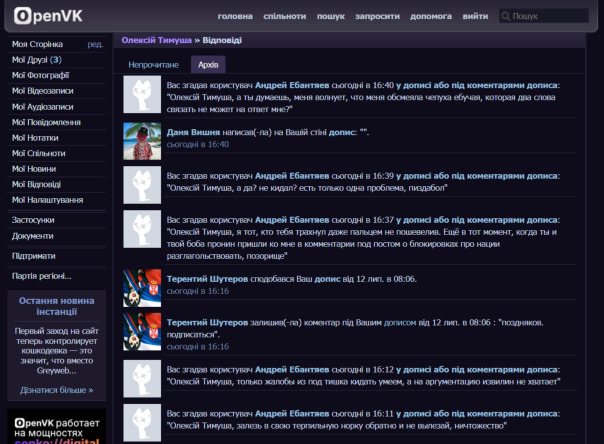Image resolution: width=604 pixels, height=444 pixels.
Task: Open Мої Повідомлення
Action: click(46, 122)
